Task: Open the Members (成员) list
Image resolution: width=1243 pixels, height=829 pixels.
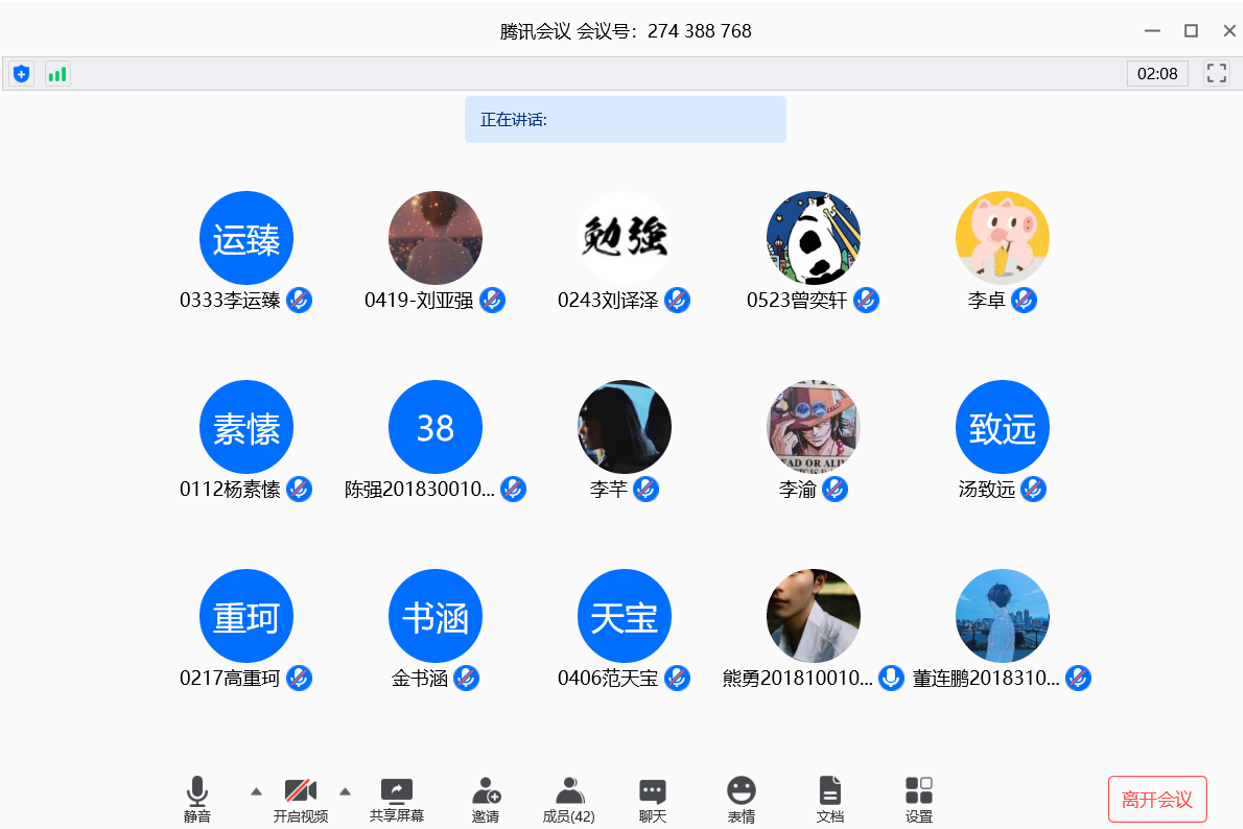Action: click(568, 799)
